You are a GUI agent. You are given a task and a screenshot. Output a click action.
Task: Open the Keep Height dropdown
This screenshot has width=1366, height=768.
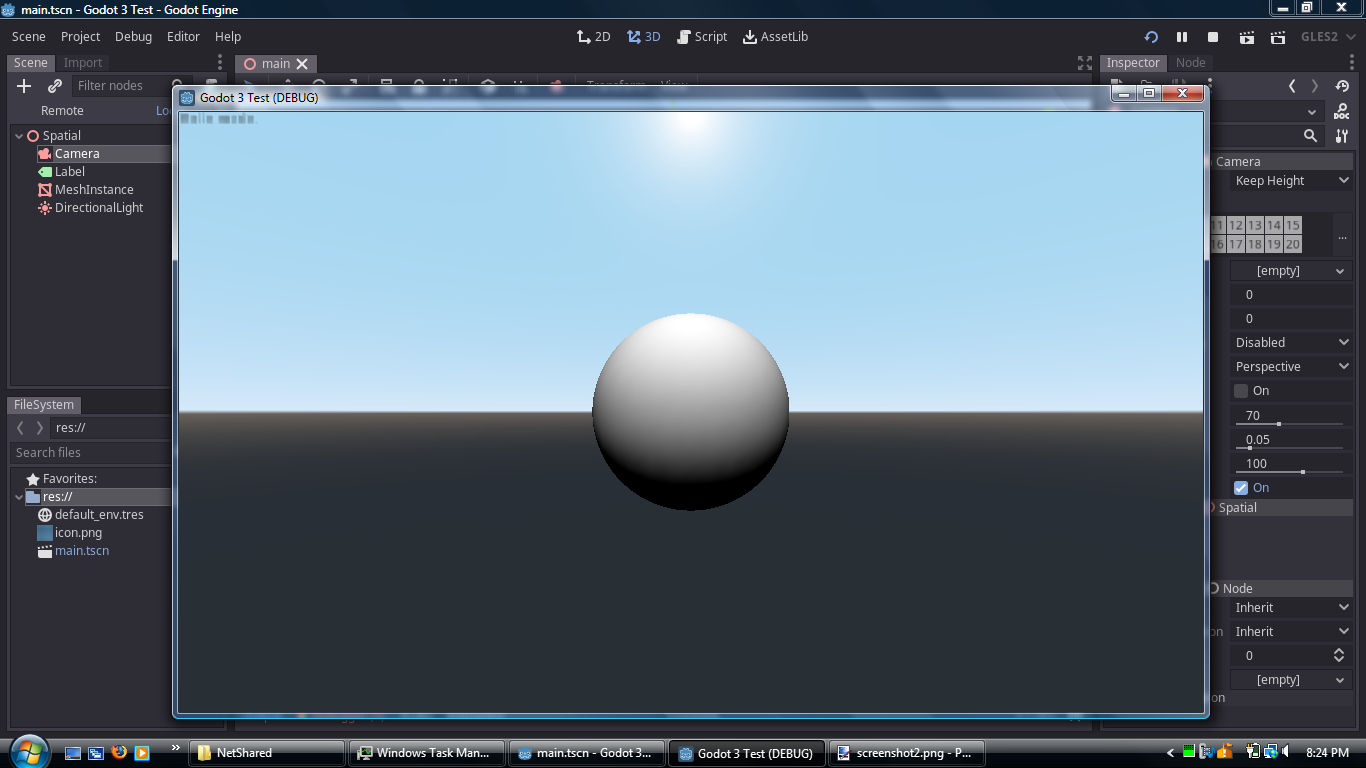click(x=1291, y=181)
